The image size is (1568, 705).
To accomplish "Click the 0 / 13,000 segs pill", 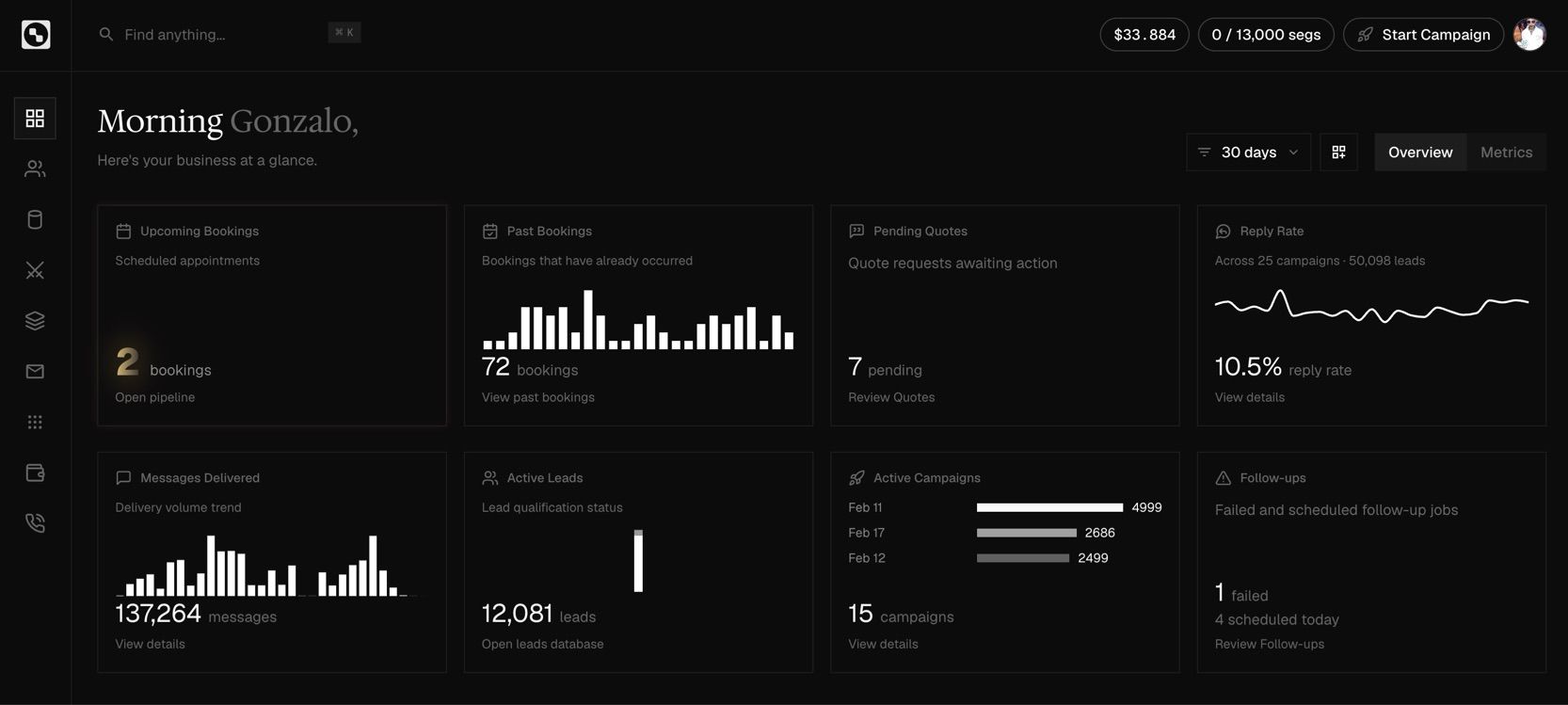I will 1266,35.
